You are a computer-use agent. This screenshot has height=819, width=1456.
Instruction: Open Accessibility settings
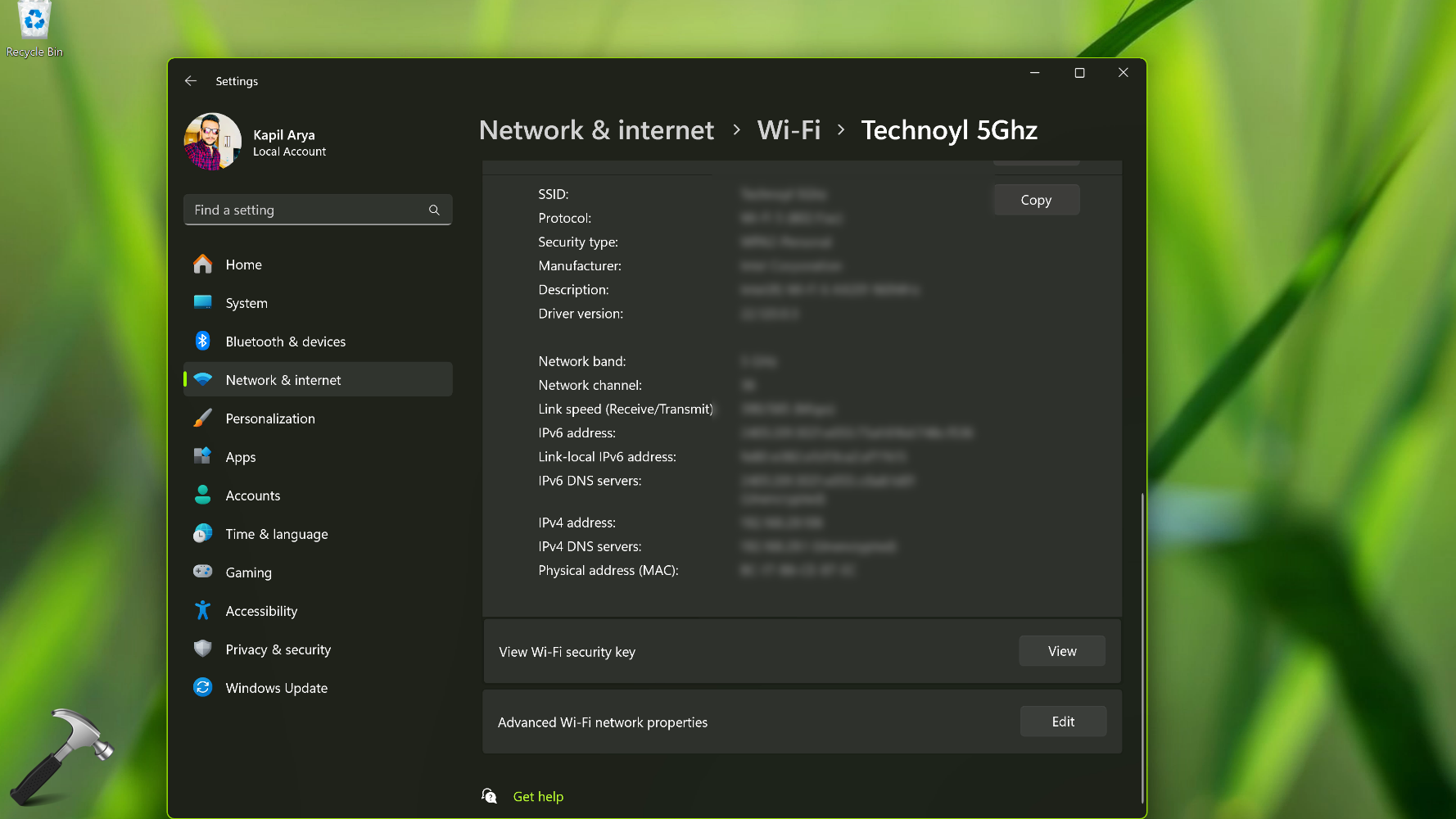tap(261, 610)
